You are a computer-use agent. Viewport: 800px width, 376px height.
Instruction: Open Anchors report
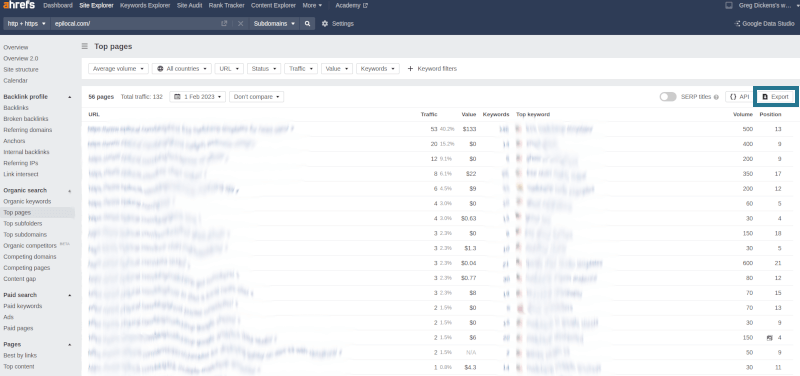tap(14, 141)
